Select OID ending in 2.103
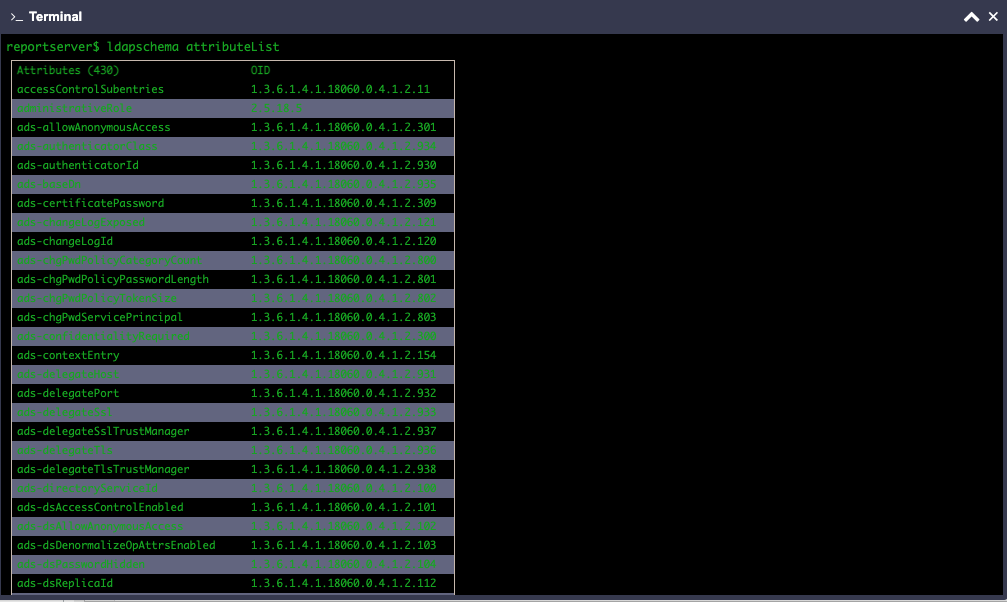The width and height of the screenshot is (1007, 602). [x=344, y=545]
